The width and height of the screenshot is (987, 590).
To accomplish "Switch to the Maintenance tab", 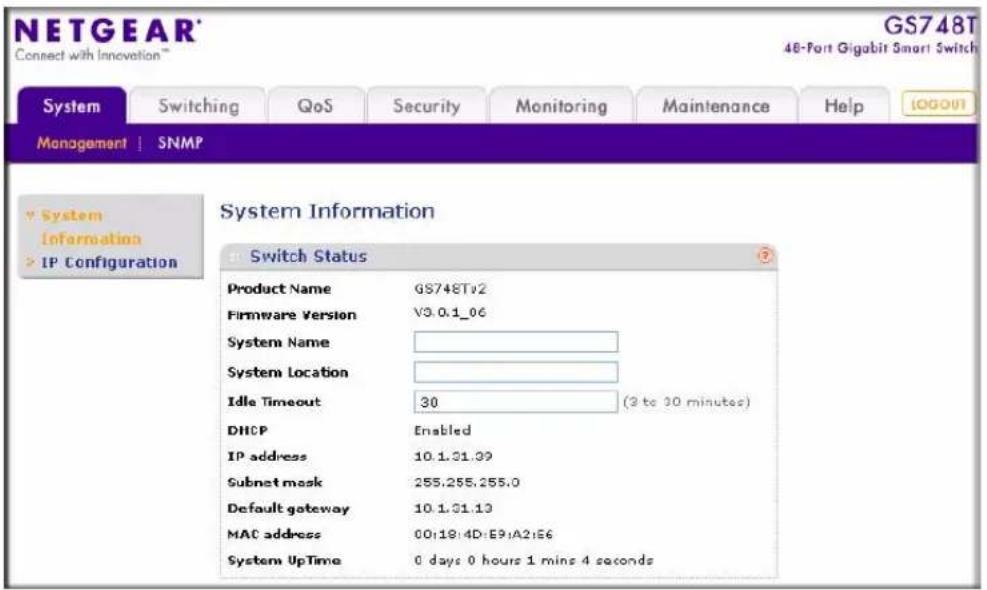I will click(716, 106).
